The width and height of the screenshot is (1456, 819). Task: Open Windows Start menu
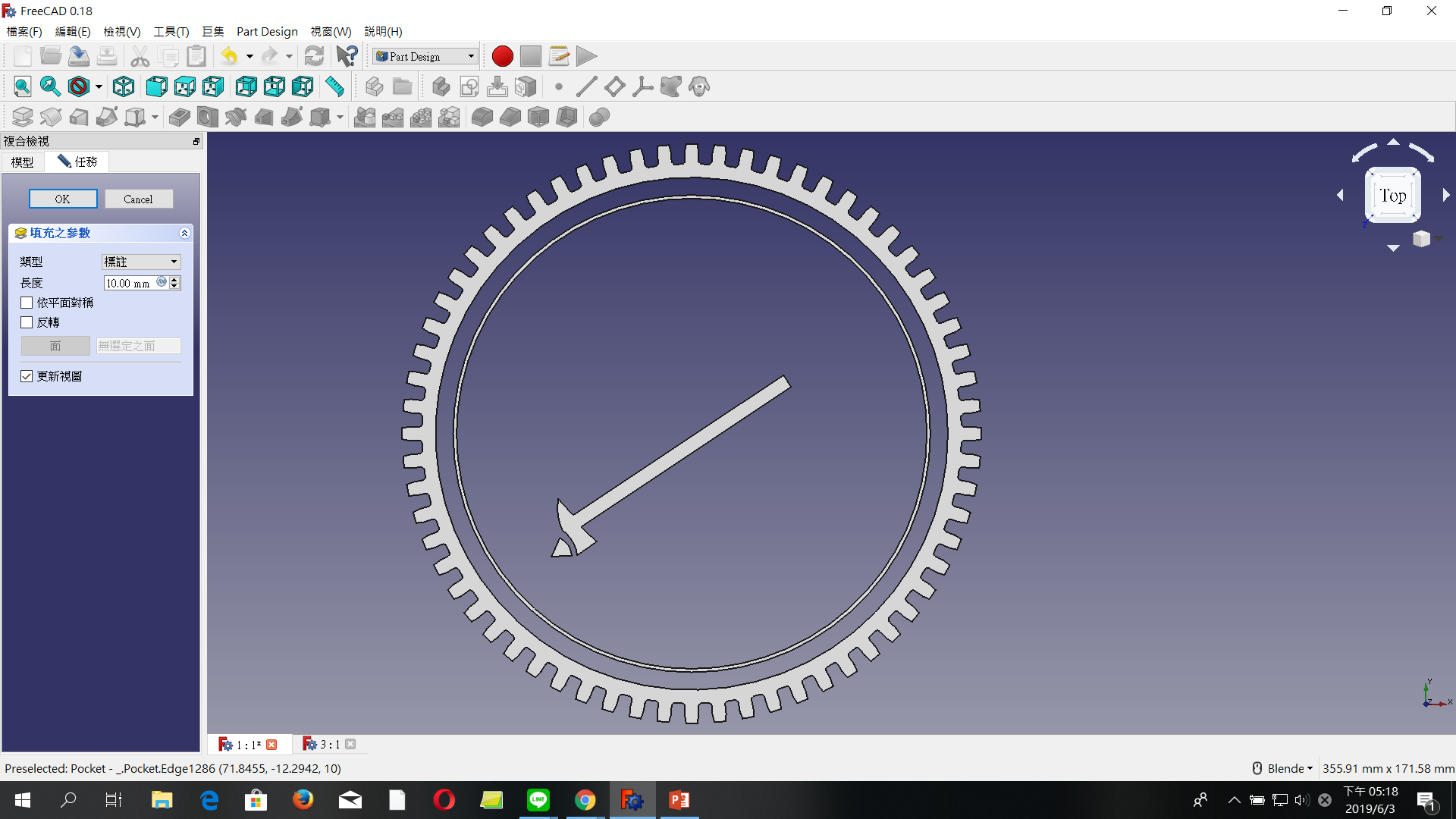coord(23,800)
